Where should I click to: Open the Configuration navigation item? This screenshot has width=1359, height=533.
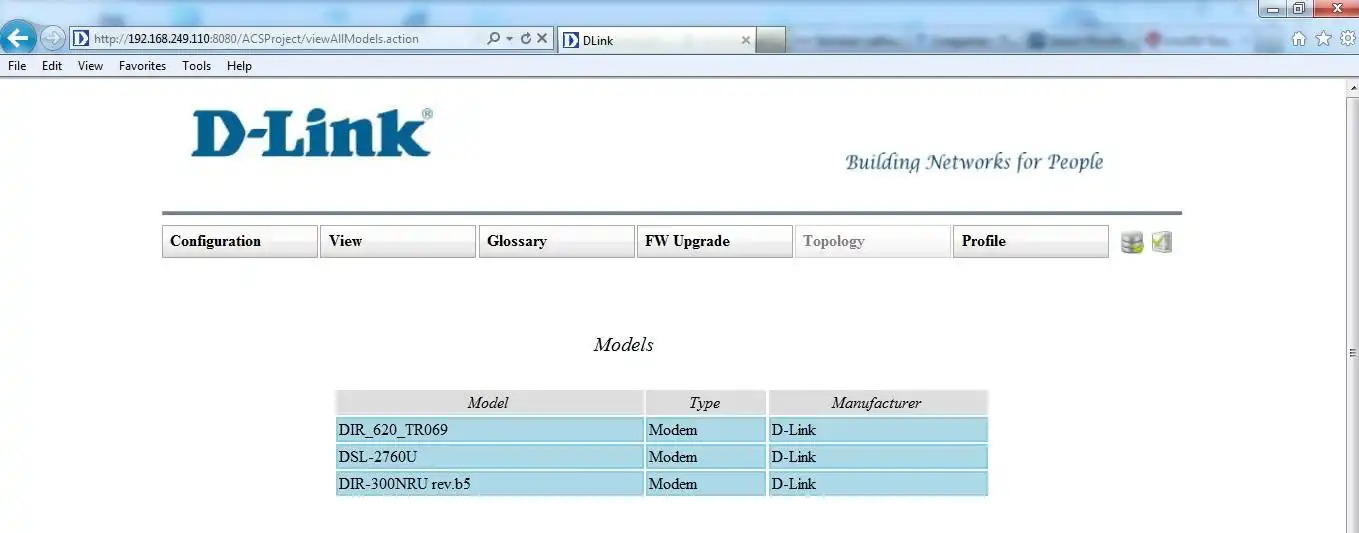click(x=240, y=241)
